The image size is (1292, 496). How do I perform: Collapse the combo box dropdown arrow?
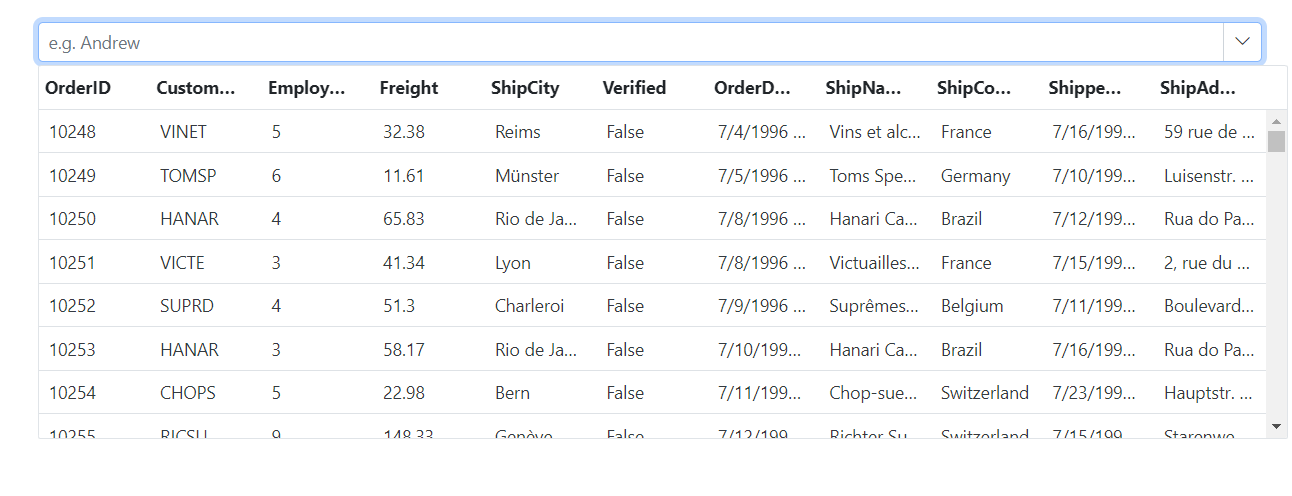point(1243,42)
